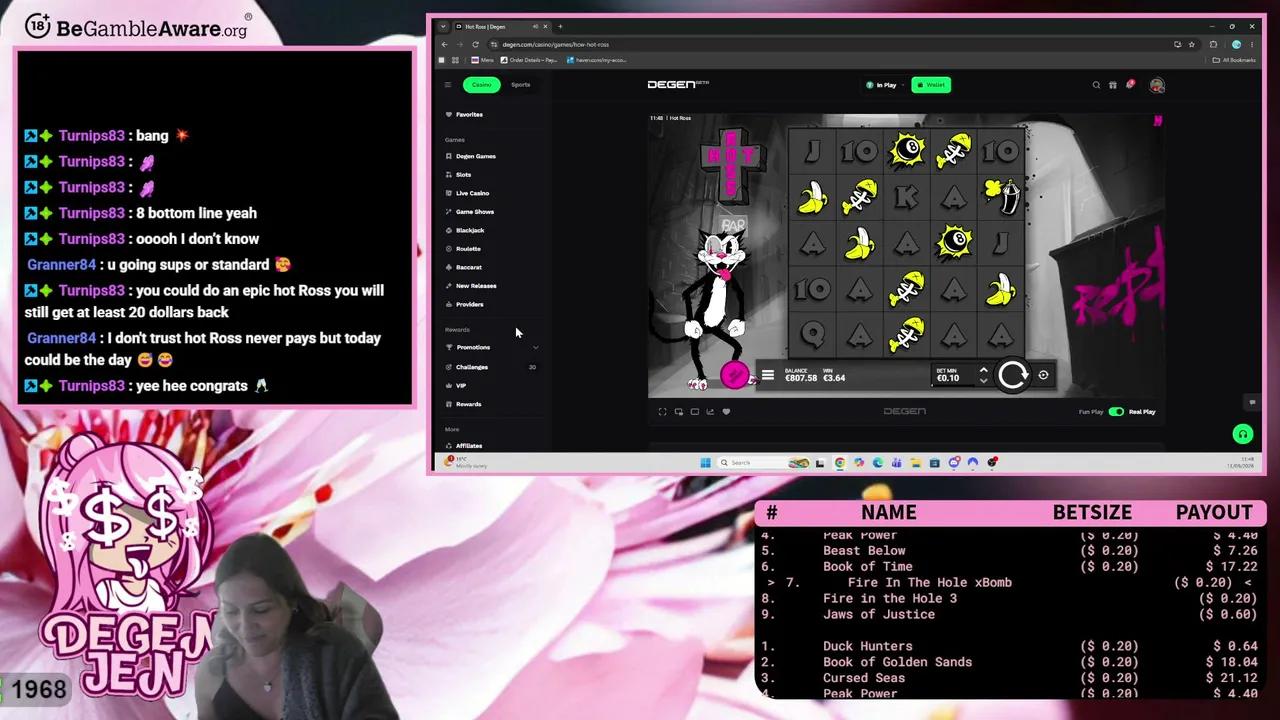Expand the Promotions chevron
This screenshot has width=1280, height=720.
535,347
